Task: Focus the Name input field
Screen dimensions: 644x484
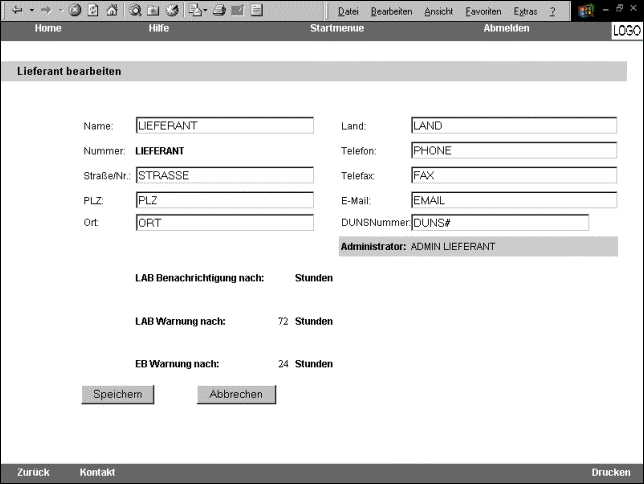Action: 225,125
